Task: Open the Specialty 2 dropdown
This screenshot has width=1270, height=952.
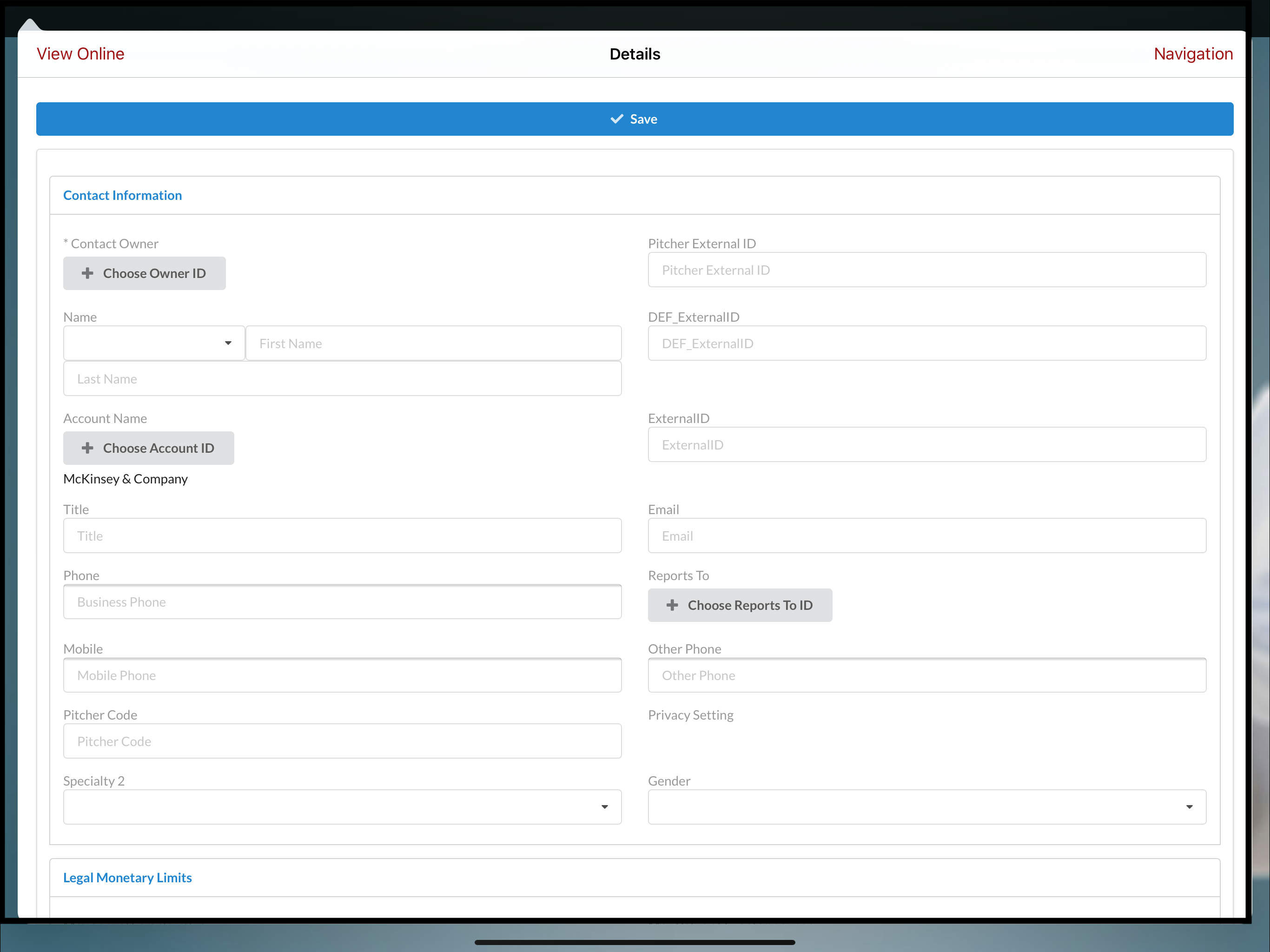Action: tap(604, 807)
